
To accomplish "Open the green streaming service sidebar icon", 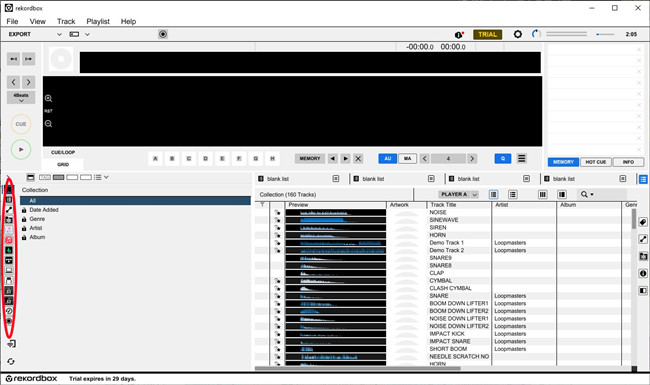I will (9, 250).
